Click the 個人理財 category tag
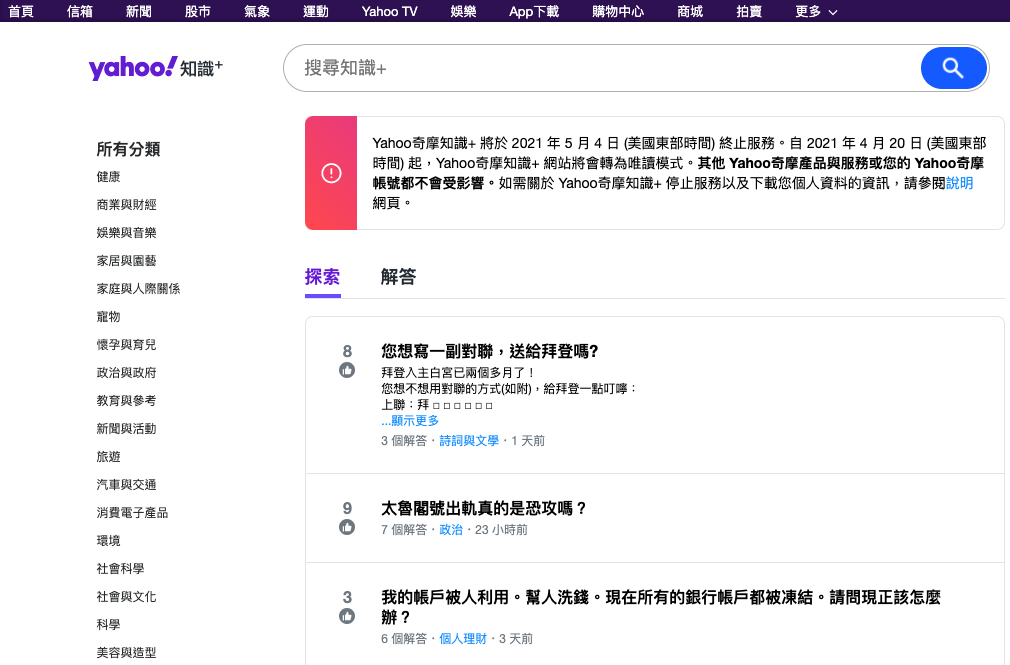Image resolution: width=1010 pixels, height=665 pixels. (463, 639)
